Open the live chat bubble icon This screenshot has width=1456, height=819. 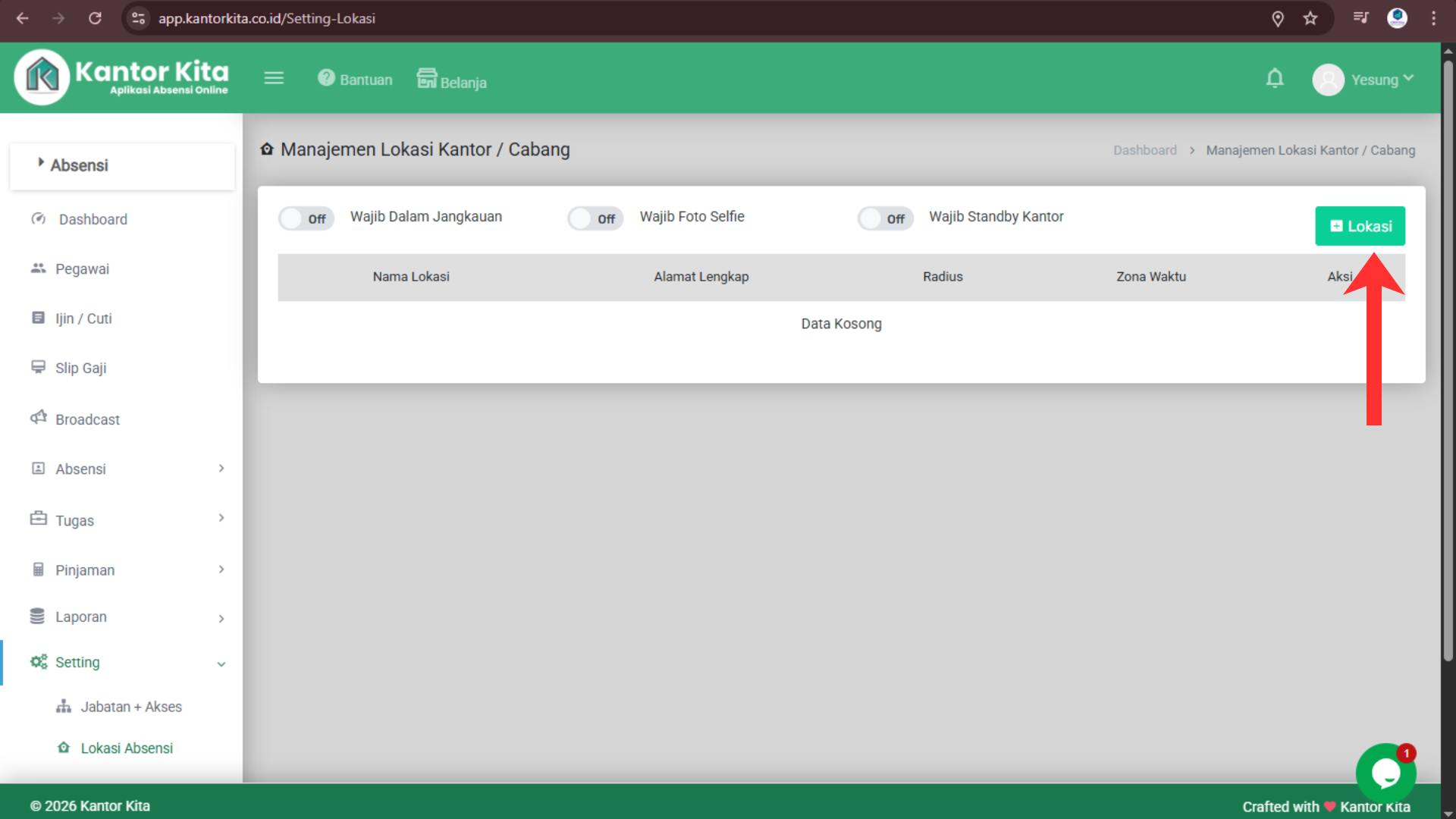[1385, 773]
